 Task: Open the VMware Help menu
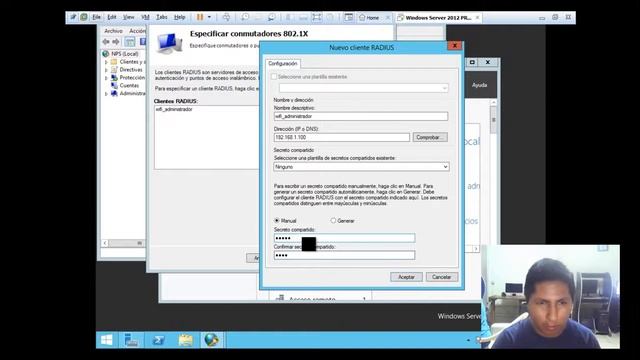click(180, 17)
